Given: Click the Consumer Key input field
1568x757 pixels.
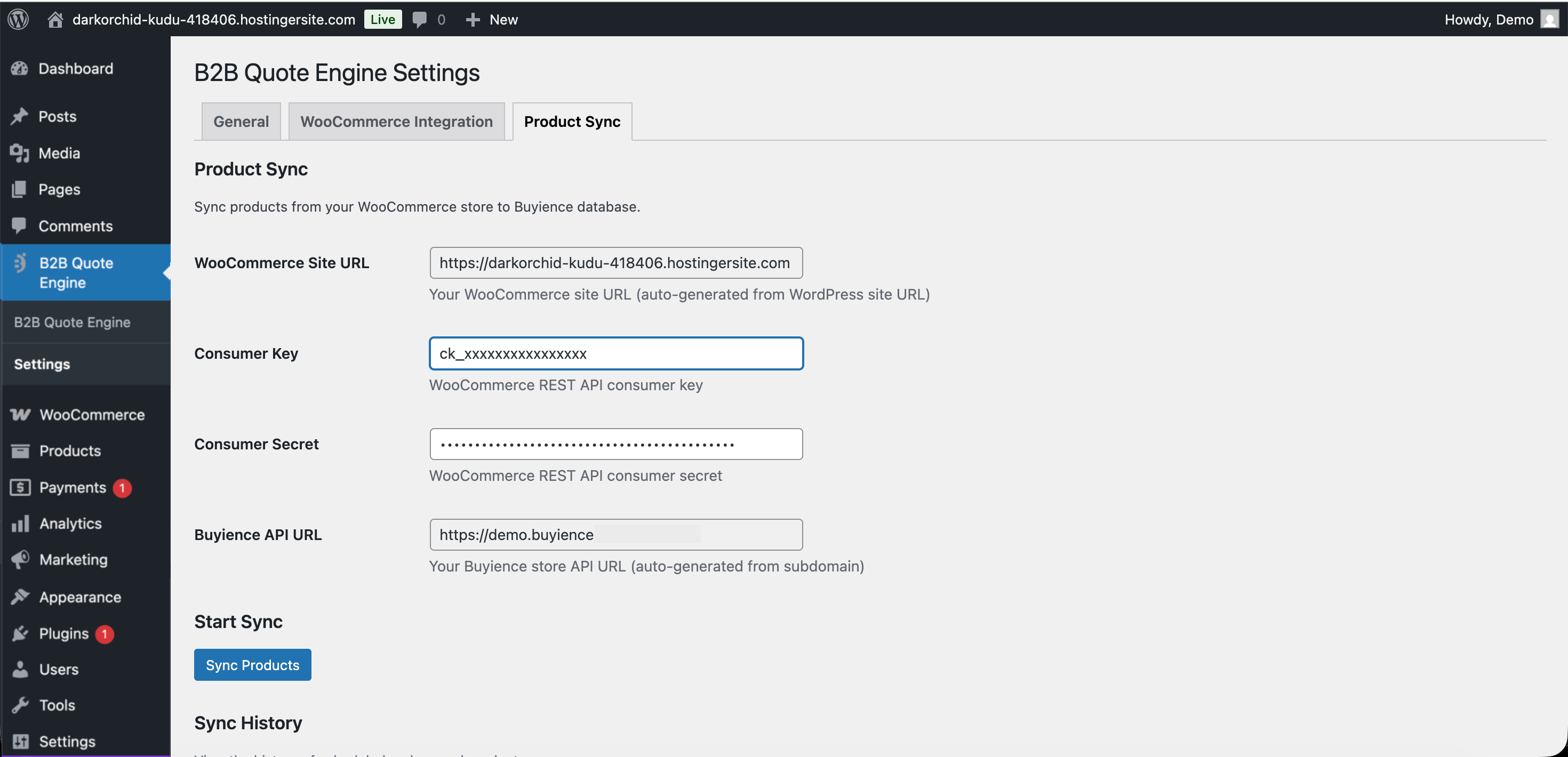Looking at the screenshot, I should (615, 353).
